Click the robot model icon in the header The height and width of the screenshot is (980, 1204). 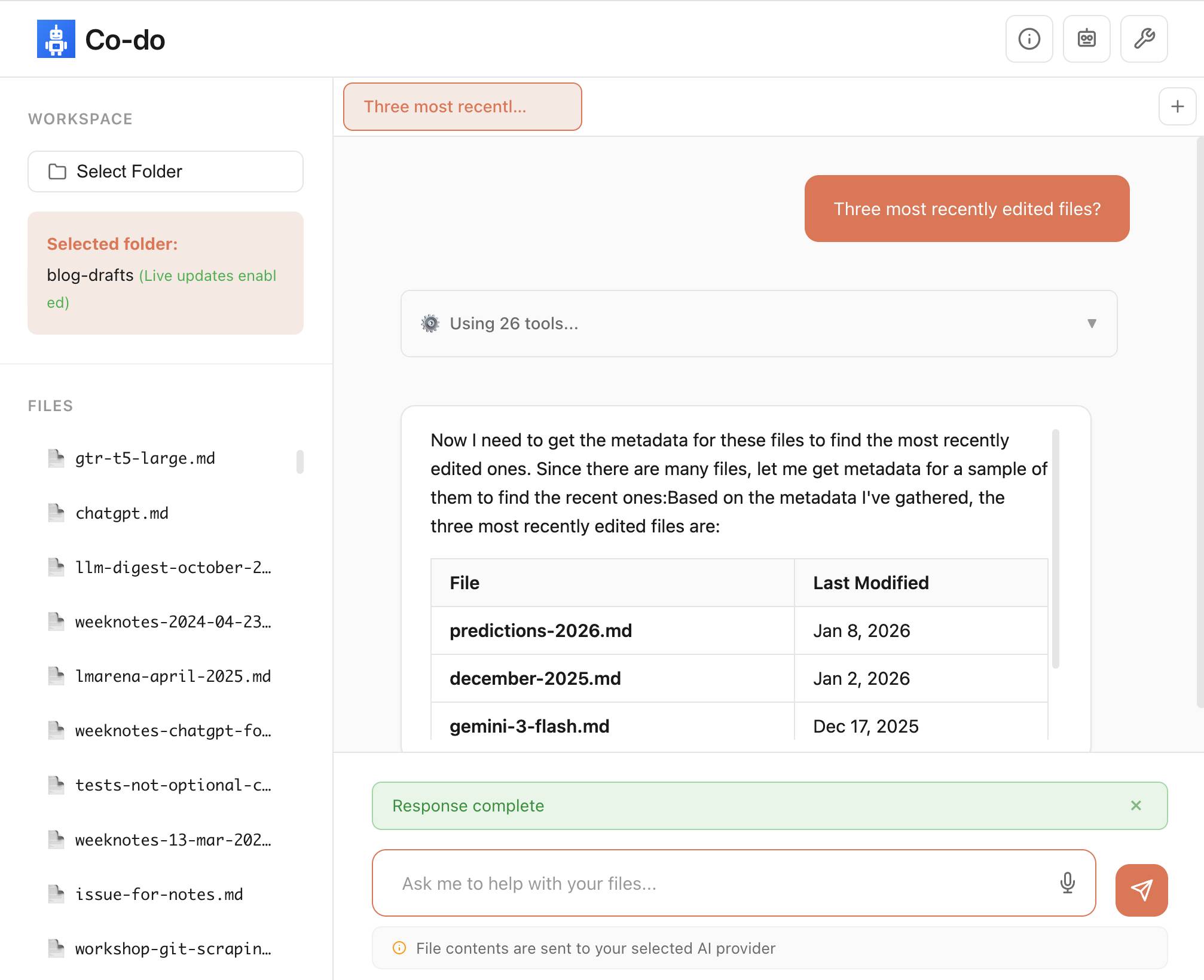click(x=1086, y=39)
